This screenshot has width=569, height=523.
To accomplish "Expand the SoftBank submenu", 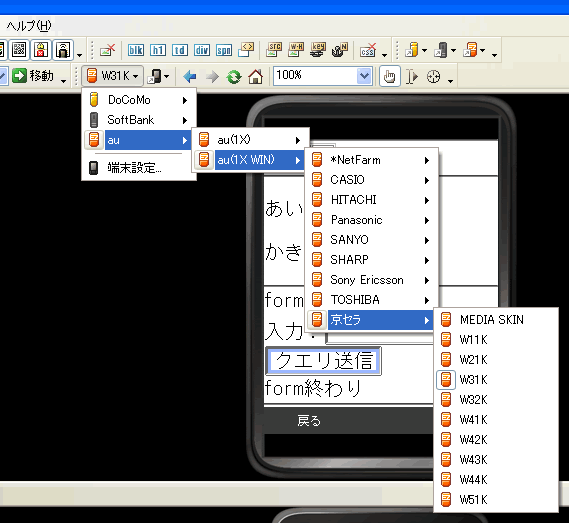I will [139, 120].
